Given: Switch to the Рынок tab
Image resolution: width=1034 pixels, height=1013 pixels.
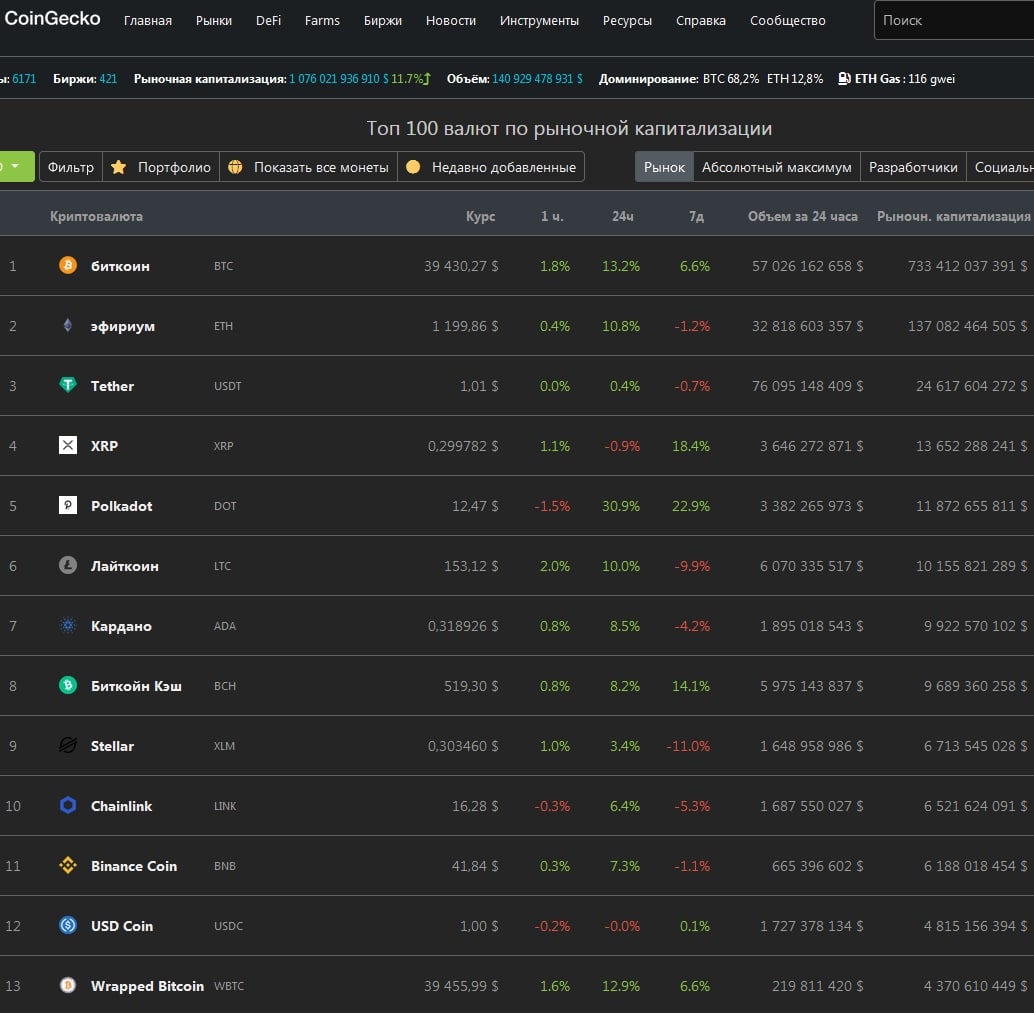Looking at the screenshot, I should [x=664, y=167].
